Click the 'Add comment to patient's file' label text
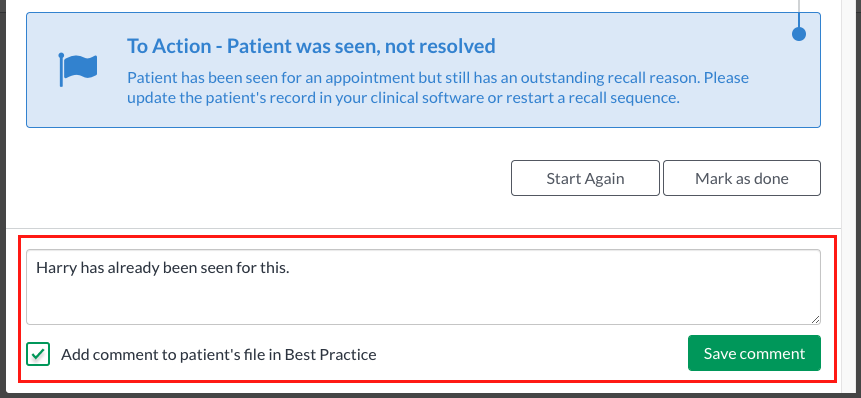 (x=219, y=355)
